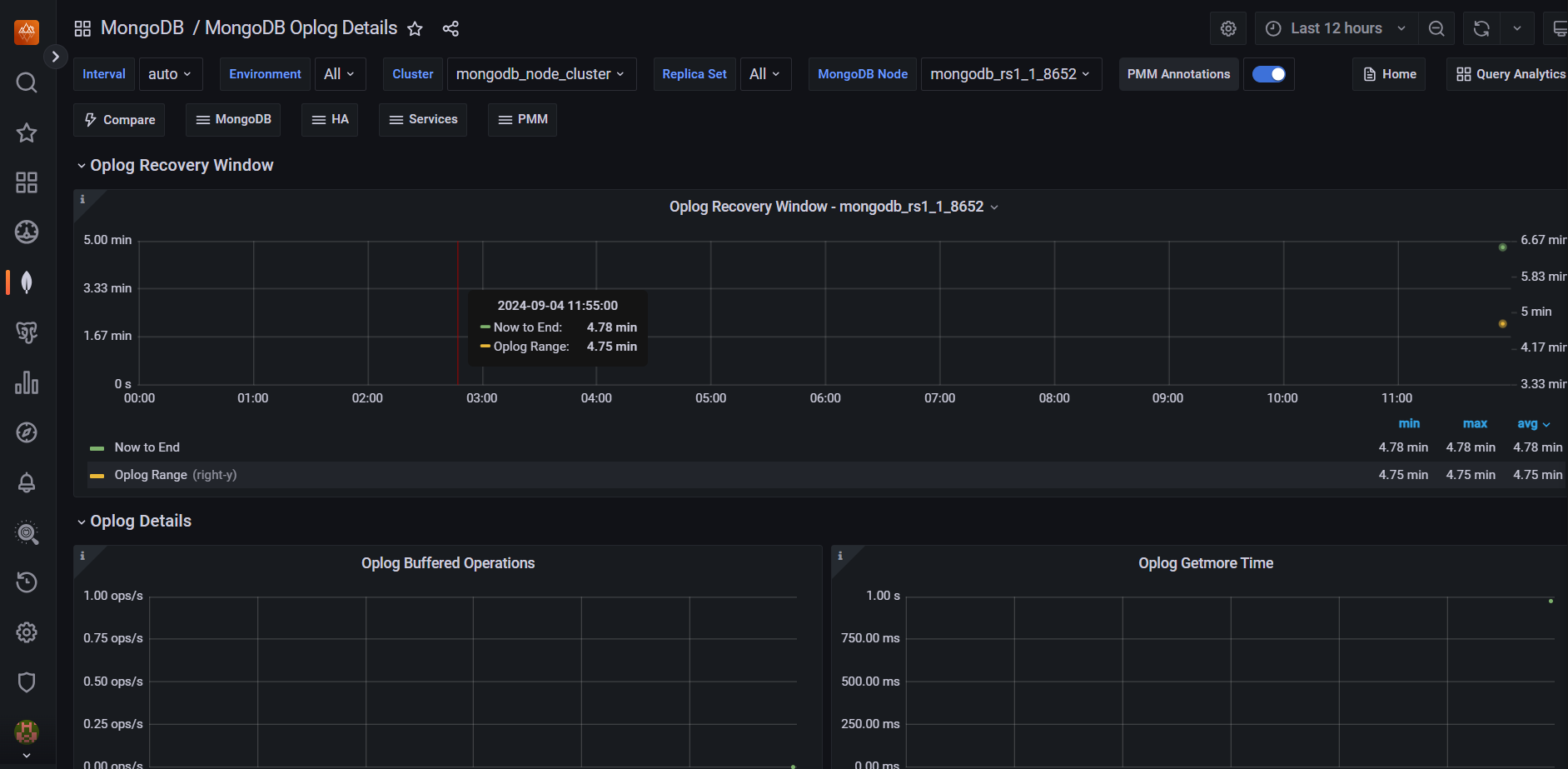Open the MongoDB Node mongodb_rs1_1_8652 dropdown
Image resolution: width=1568 pixels, height=769 pixels.
[x=1011, y=74]
